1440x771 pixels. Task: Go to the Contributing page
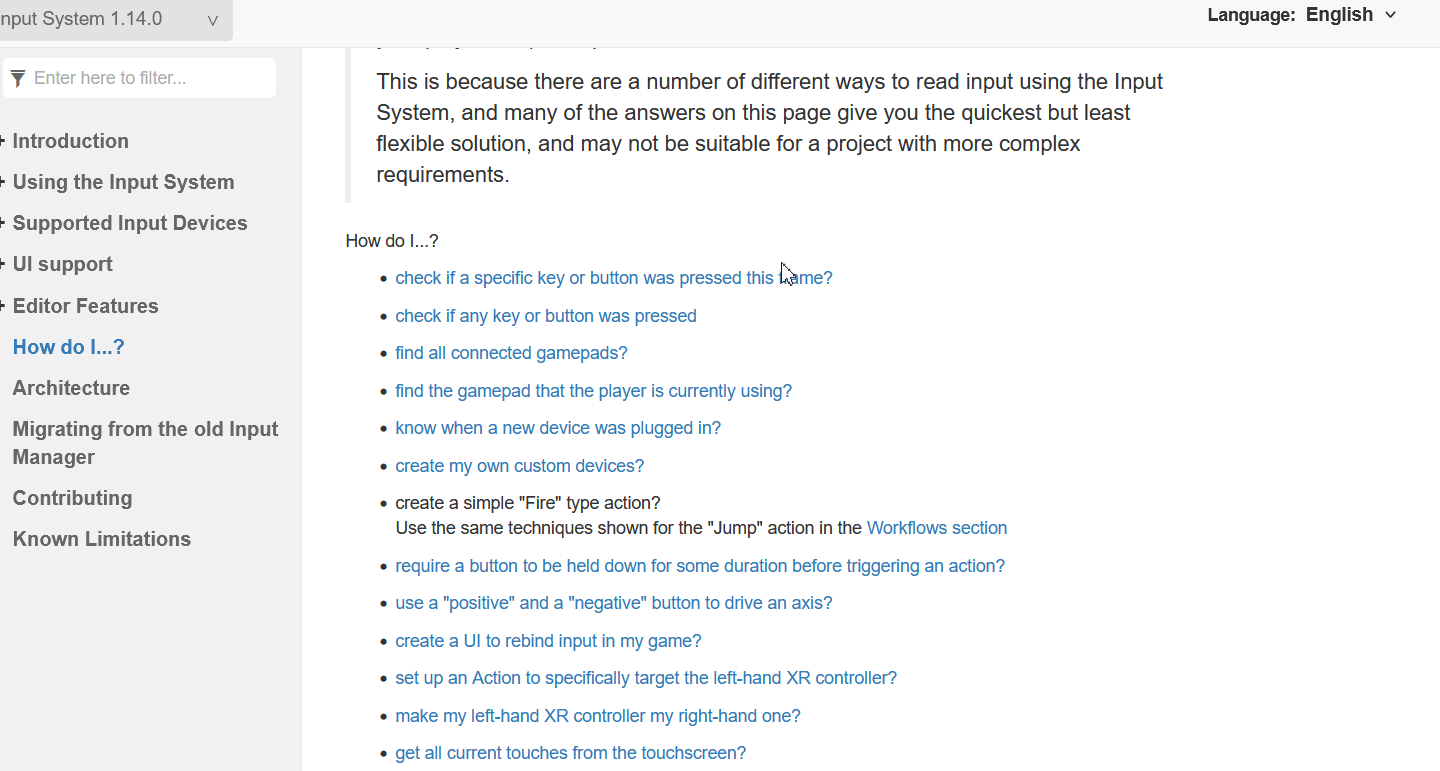(x=72, y=498)
